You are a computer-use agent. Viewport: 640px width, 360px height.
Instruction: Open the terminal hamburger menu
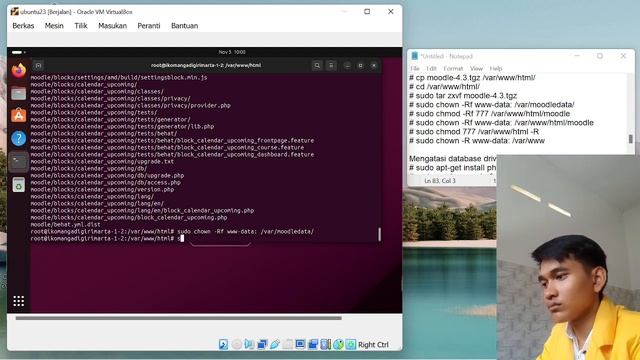pyautogui.click(x=331, y=65)
